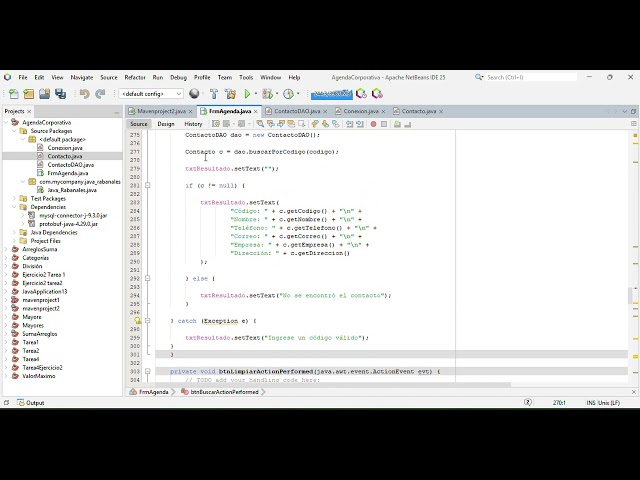
Task: Click the Debug Project icon
Action: pos(267,94)
